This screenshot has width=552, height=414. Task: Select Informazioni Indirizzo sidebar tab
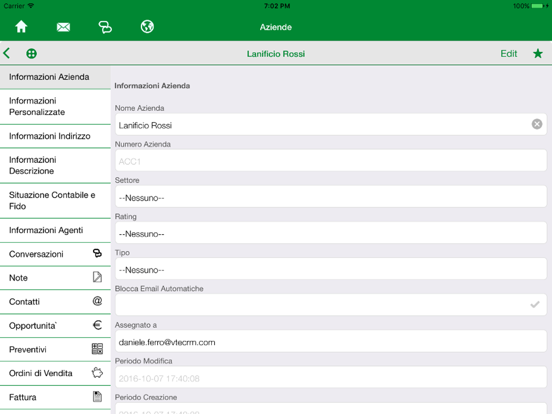pyautogui.click(x=55, y=136)
